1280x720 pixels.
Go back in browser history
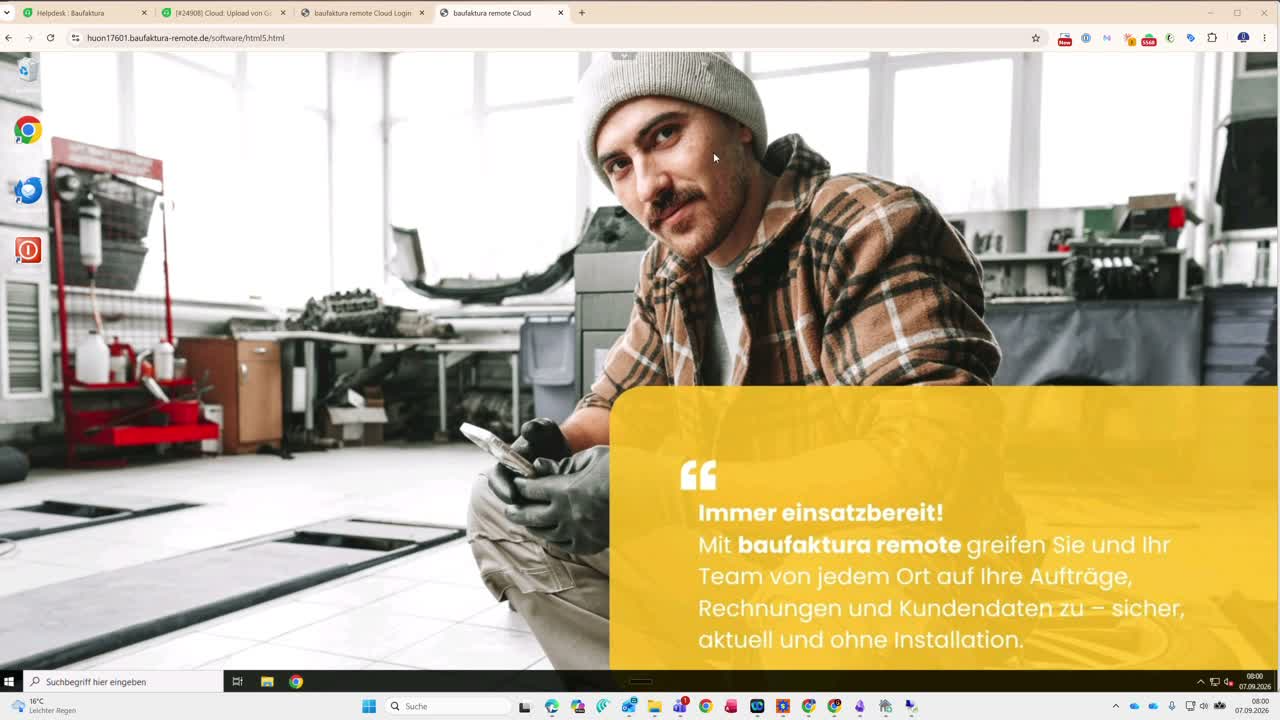click(x=9, y=38)
